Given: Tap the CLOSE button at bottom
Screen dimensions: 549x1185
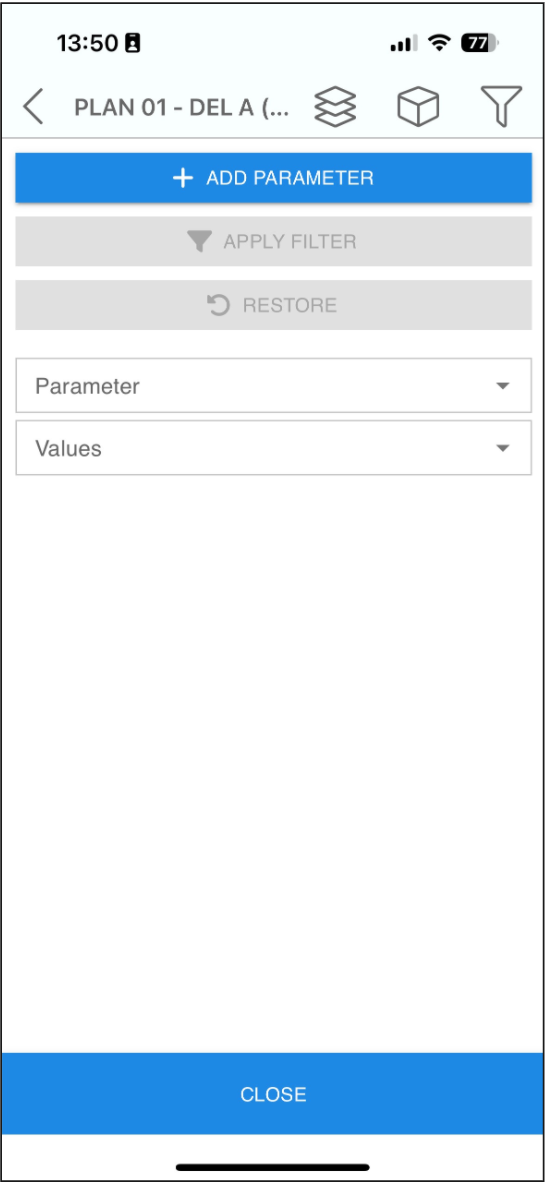Looking at the screenshot, I should tap(274, 1094).
